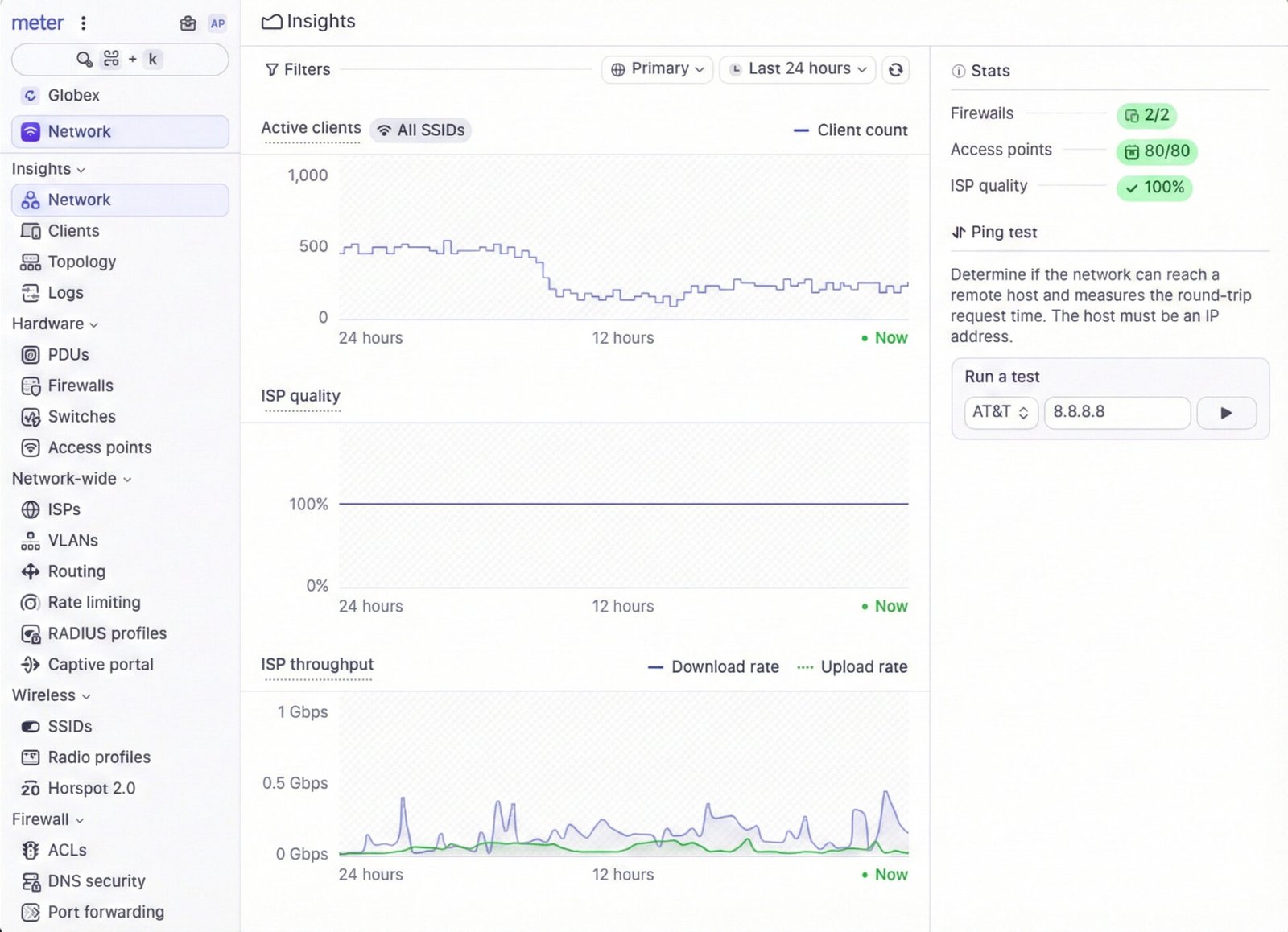This screenshot has width=1288, height=932.
Task: Select the Routing icon in sidebar
Action: pyautogui.click(x=31, y=571)
